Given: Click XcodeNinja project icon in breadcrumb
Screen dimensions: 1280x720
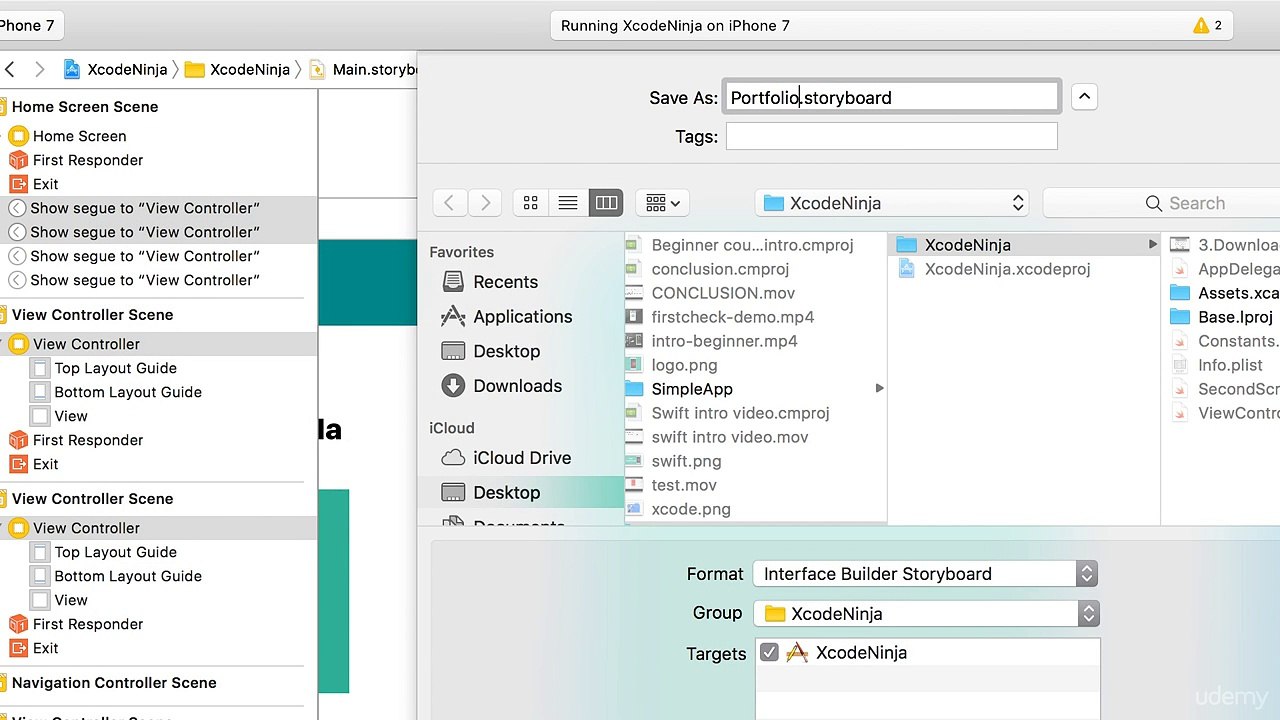Looking at the screenshot, I should [x=72, y=69].
